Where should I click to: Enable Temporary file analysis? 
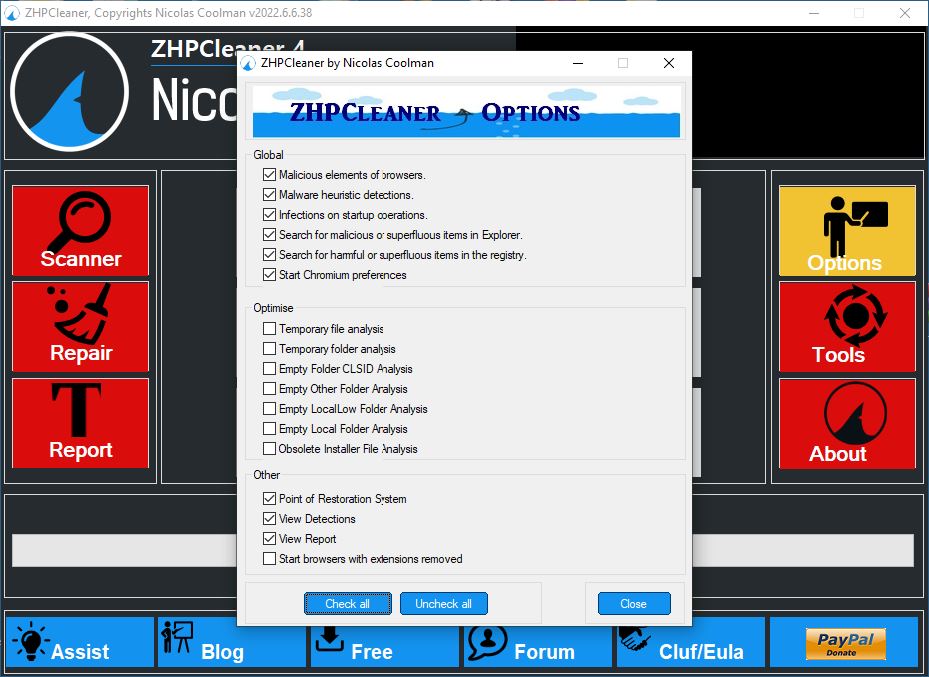270,329
